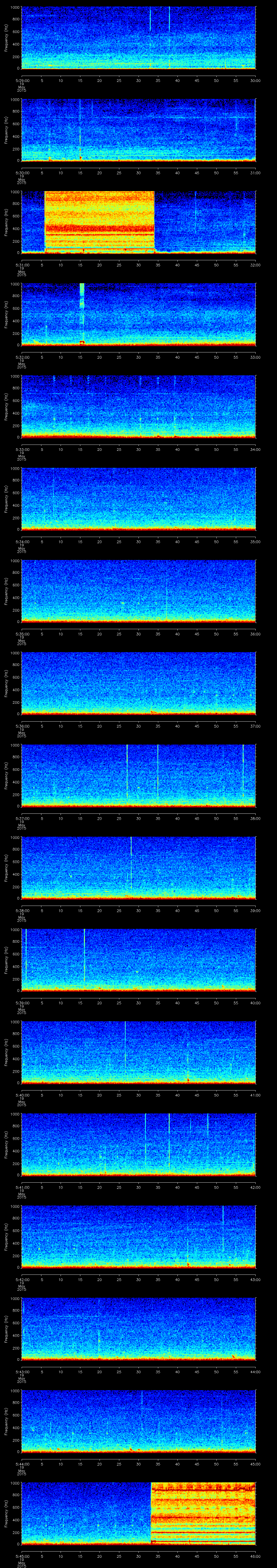Viewport: 277px width, 1568px height.
Task: Select the spectrogram panel starting at 5:41:00
Action: tap(138, 1146)
